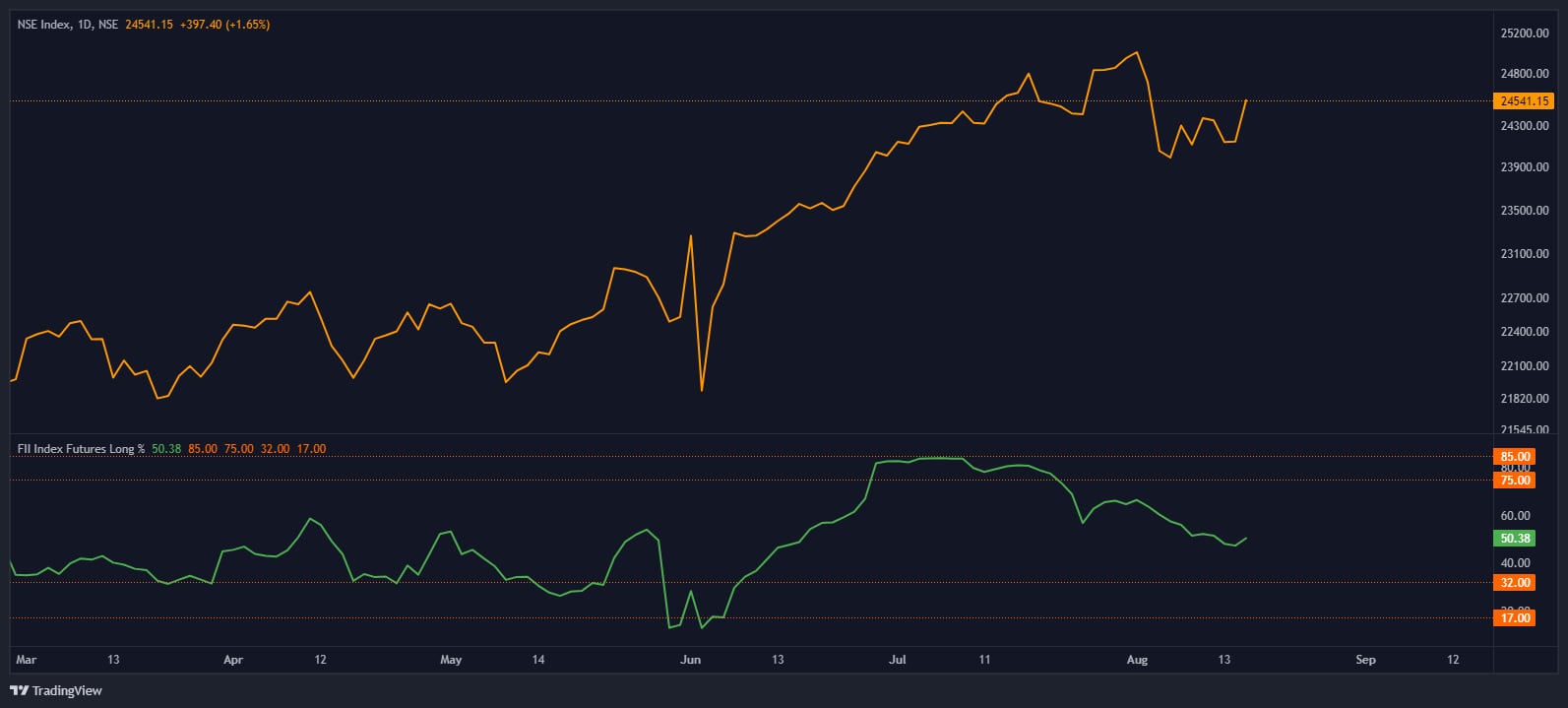Click the FII Index Futures Long % legend
The width and height of the screenshot is (1568, 708).
click(81, 449)
